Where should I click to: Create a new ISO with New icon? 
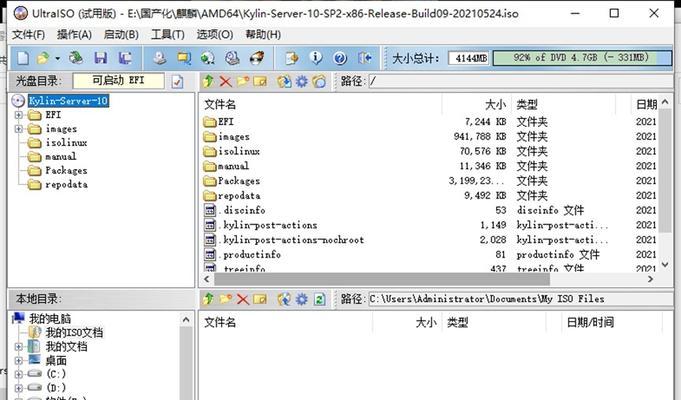point(23,58)
